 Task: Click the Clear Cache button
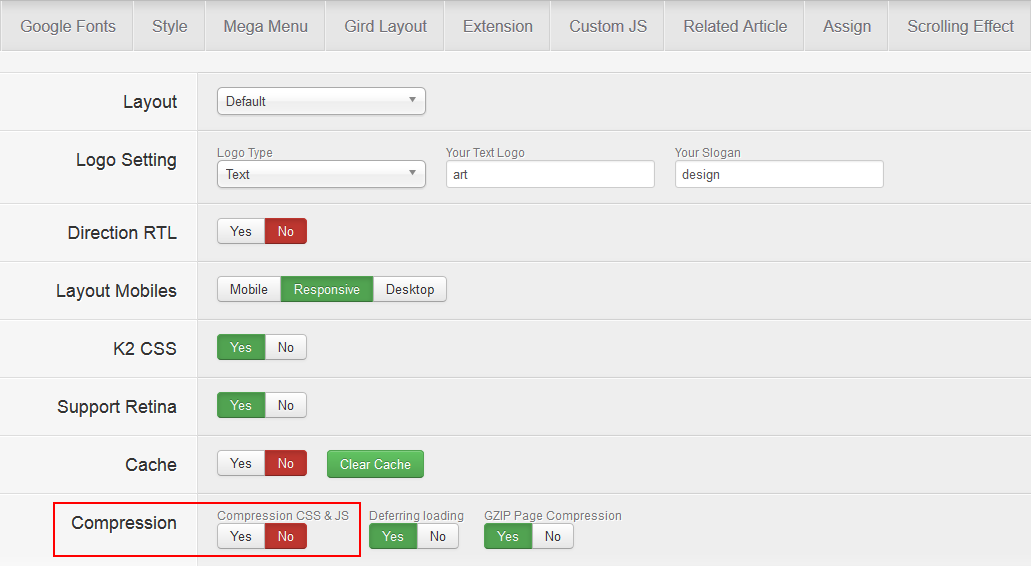pos(375,464)
